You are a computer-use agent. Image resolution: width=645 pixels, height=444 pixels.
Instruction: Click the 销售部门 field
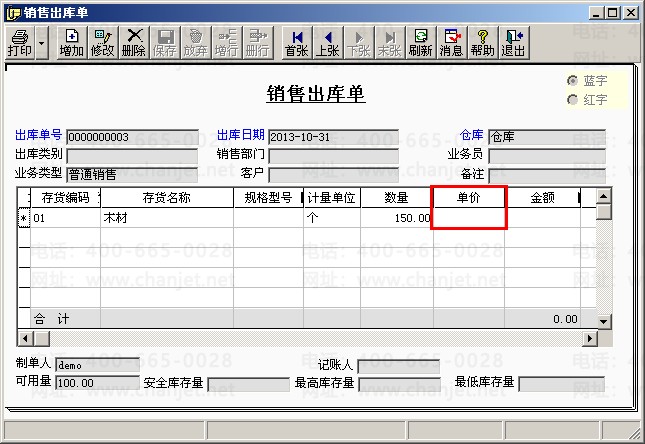(x=333, y=156)
